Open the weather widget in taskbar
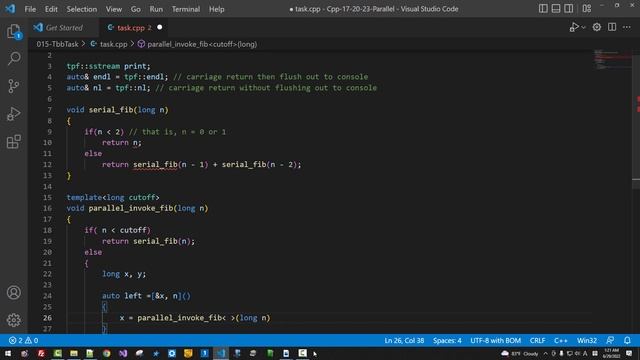Viewport: 640px width, 360px height. click(520, 353)
